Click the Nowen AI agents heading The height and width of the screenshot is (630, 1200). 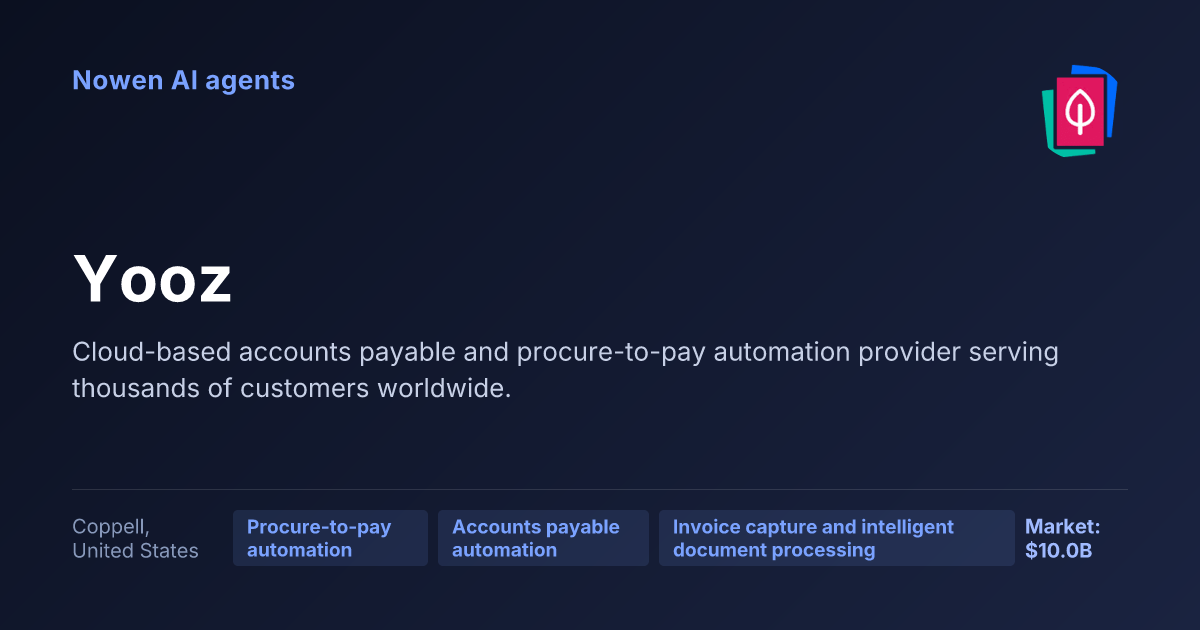[183, 80]
